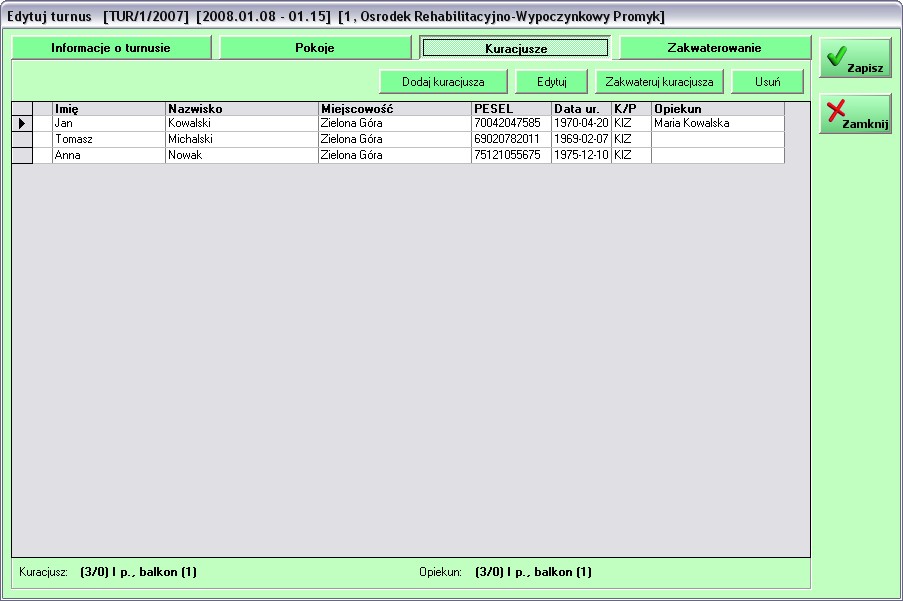903x601 pixels.
Task: Click the Edytuj button
Action: coord(551,82)
